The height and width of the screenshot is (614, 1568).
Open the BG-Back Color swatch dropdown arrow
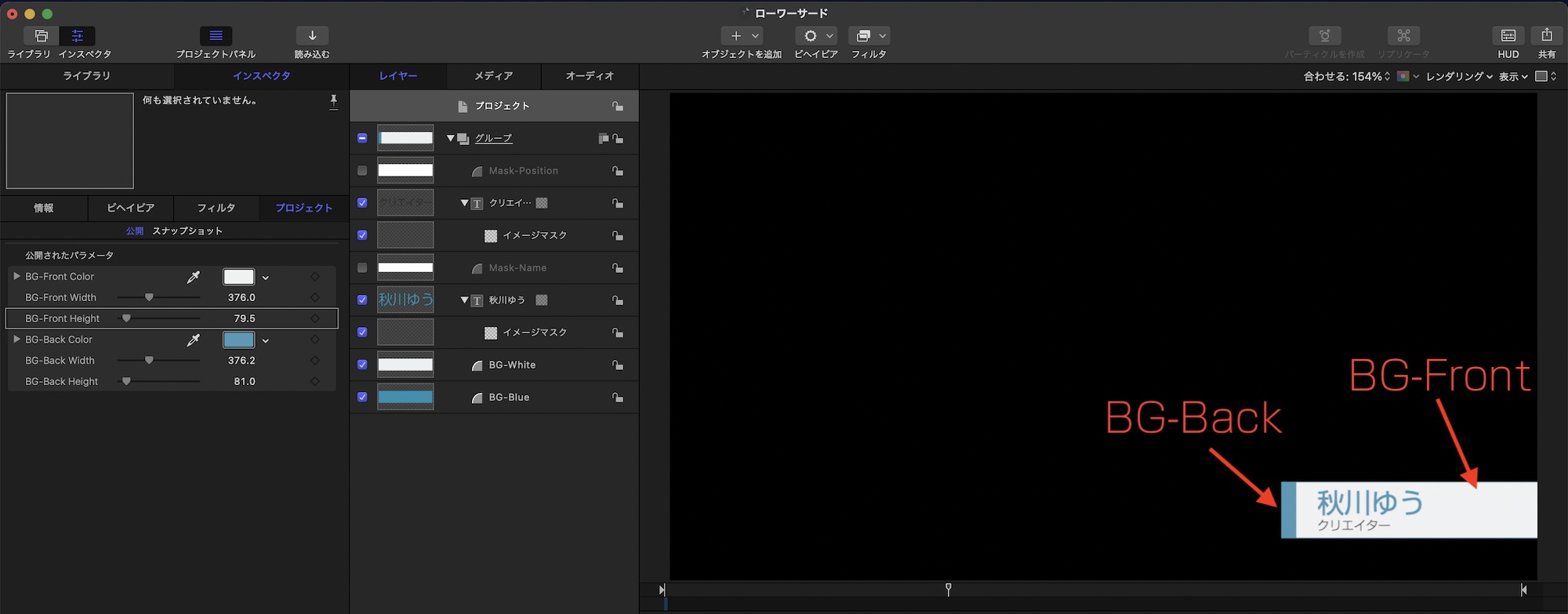[x=266, y=340]
